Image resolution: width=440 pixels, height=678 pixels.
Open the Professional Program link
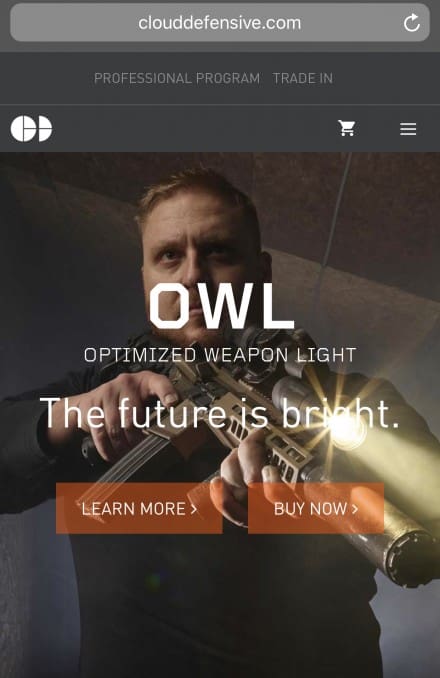click(177, 78)
